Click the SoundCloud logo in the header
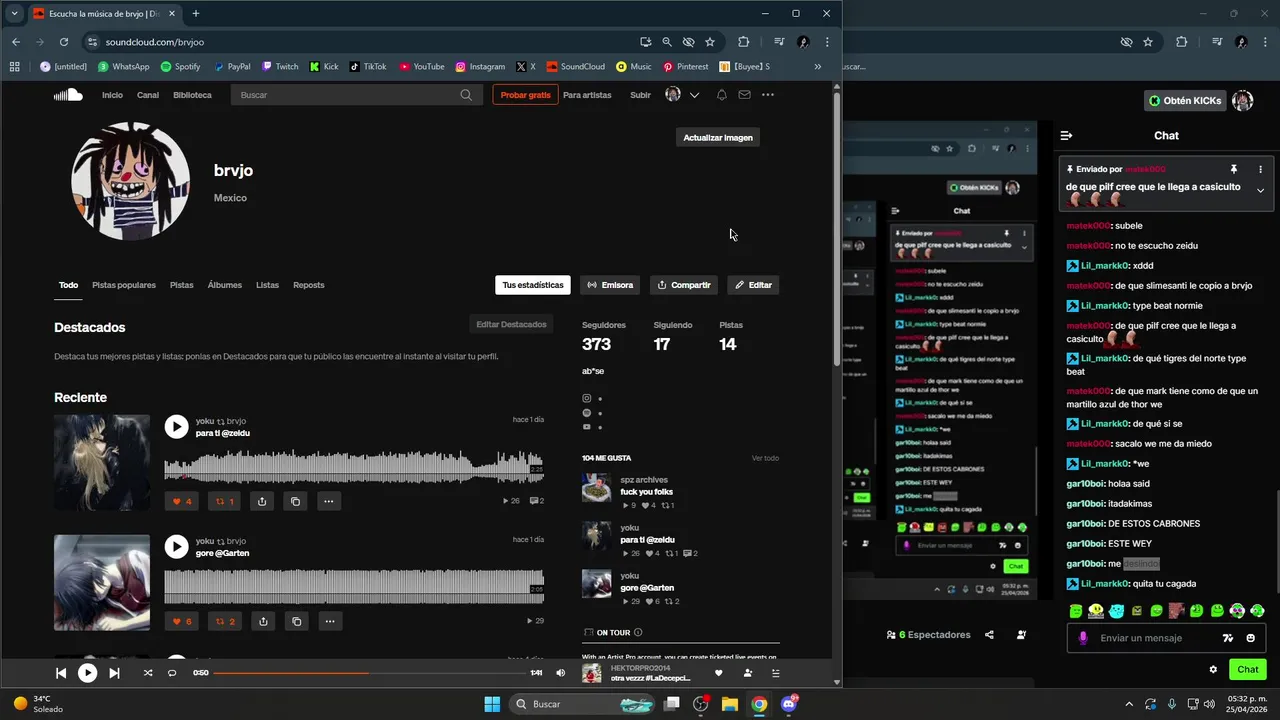This screenshot has width=1280, height=720. 68,95
